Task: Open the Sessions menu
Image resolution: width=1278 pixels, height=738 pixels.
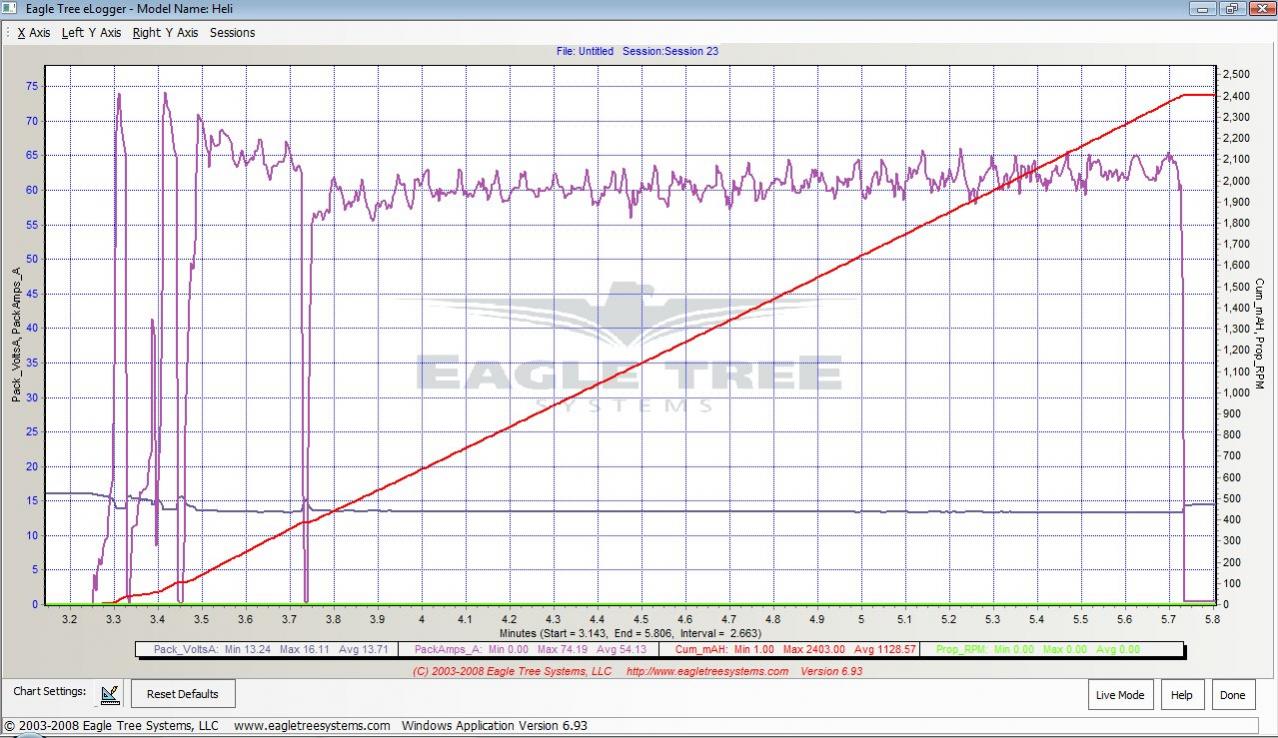Action: [232, 33]
